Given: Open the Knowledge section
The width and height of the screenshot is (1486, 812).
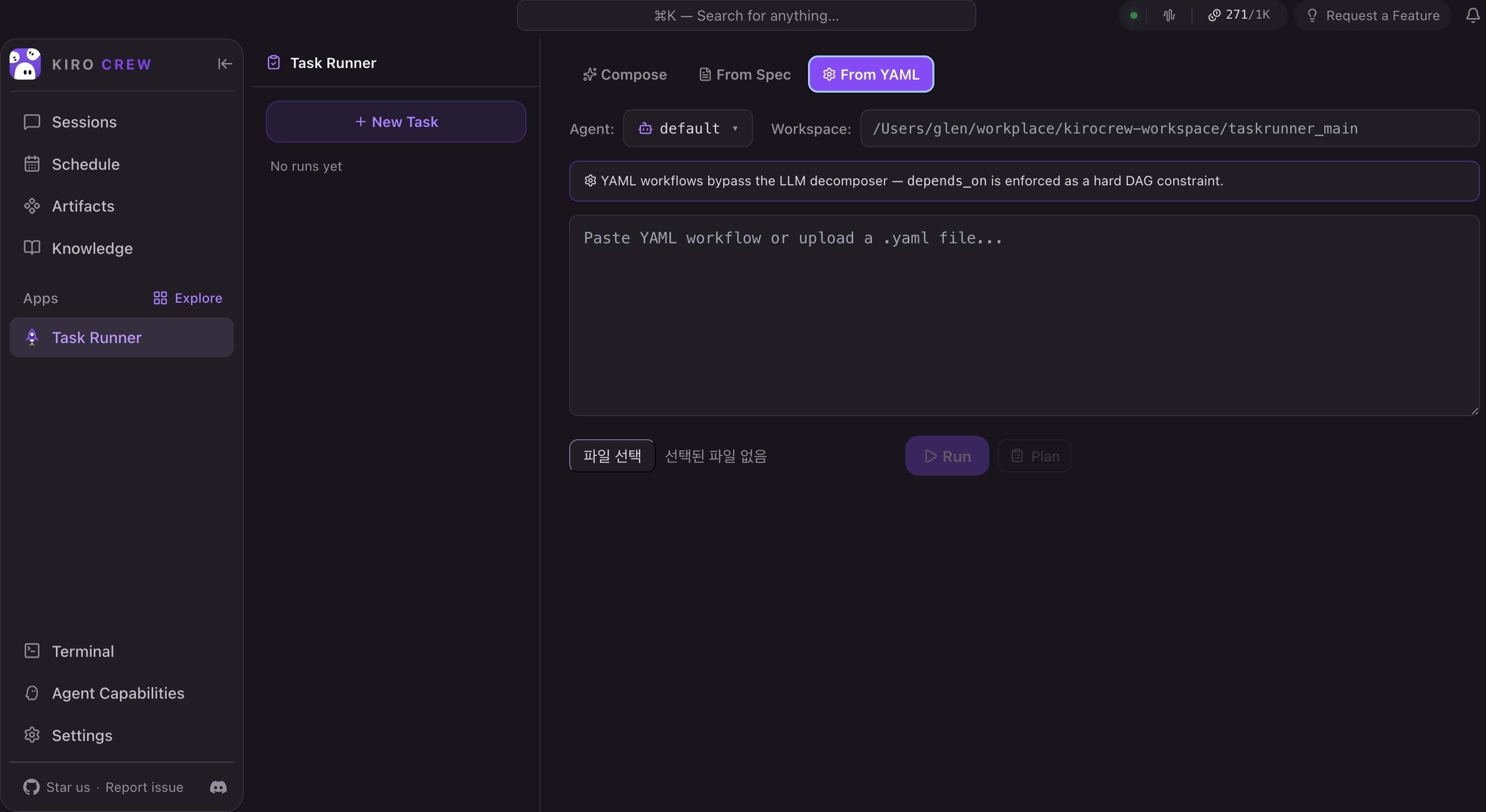Looking at the screenshot, I should [x=122, y=248].
